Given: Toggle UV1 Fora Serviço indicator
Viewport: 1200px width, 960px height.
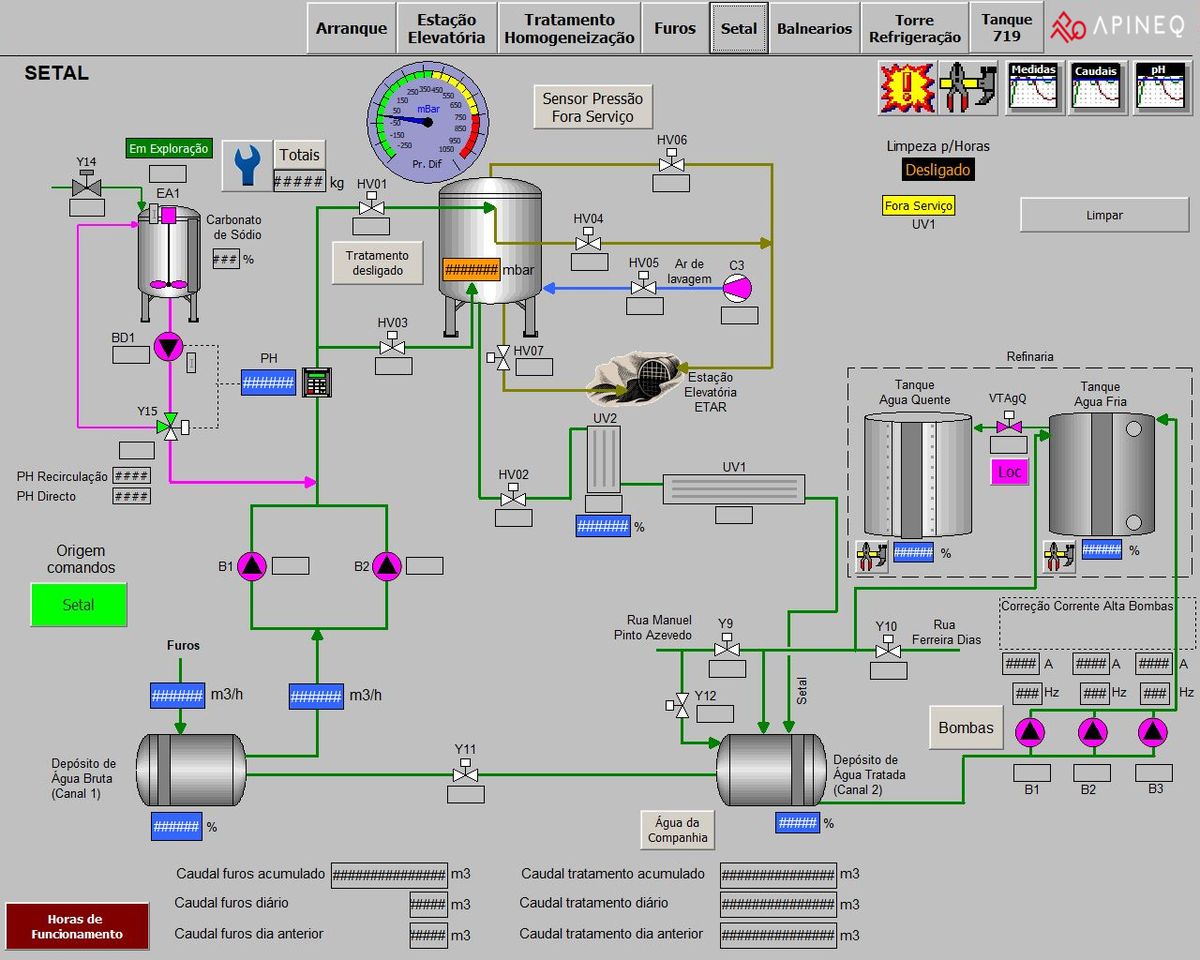Looking at the screenshot, I should tap(919, 206).
